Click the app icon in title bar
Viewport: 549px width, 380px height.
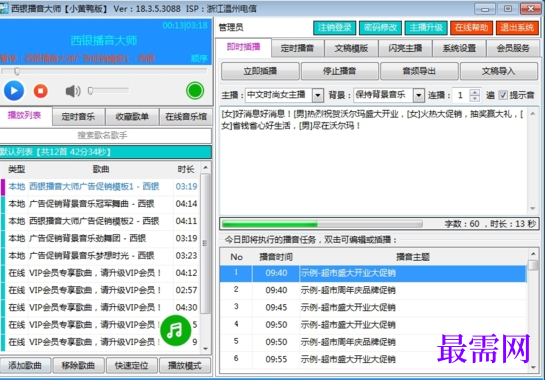click(x=4, y=8)
